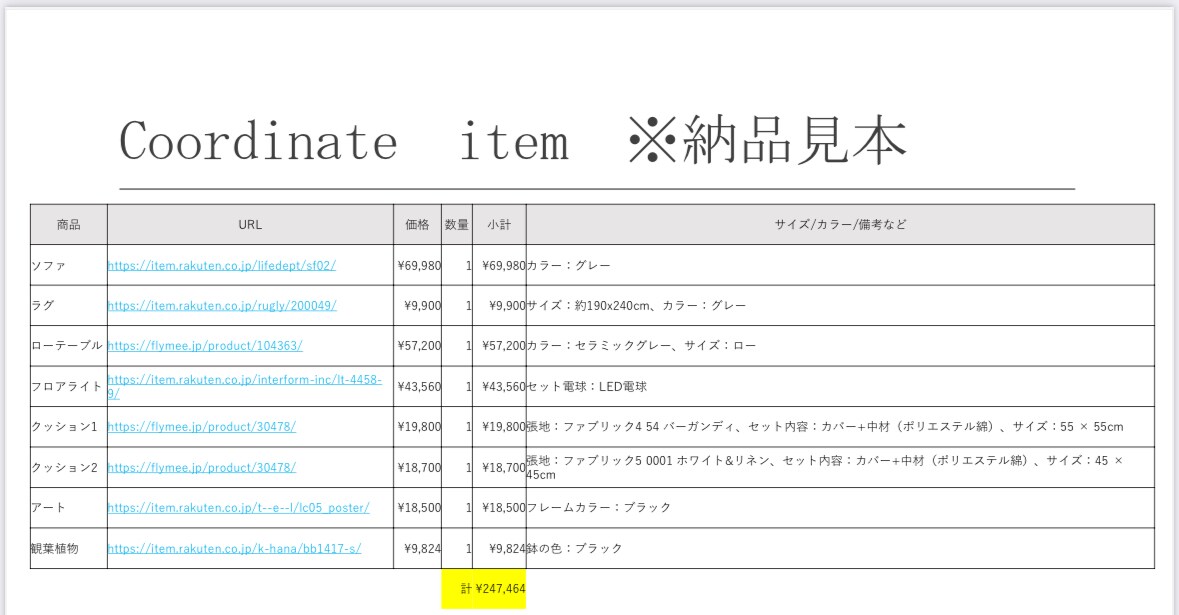1179x615 pixels.
Task: Select ¥57,200 in the 小計 column
Action: click(504, 346)
